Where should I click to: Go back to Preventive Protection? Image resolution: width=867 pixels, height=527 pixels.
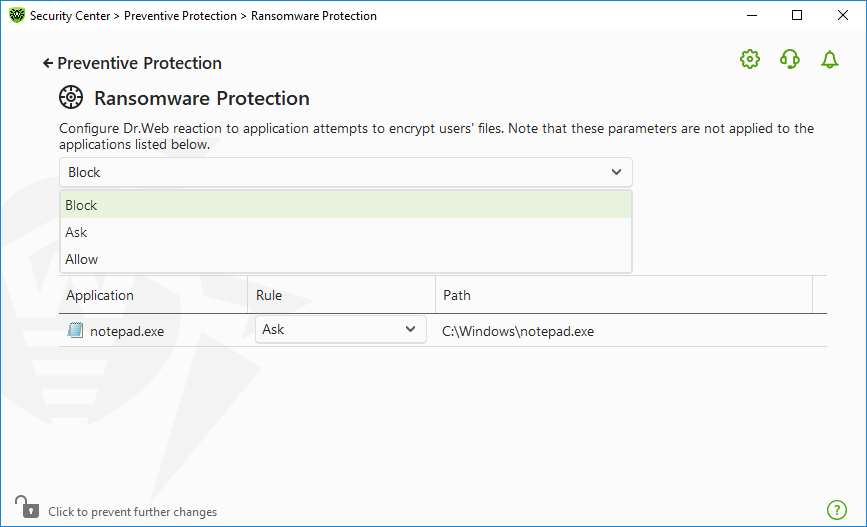tap(139, 64)
